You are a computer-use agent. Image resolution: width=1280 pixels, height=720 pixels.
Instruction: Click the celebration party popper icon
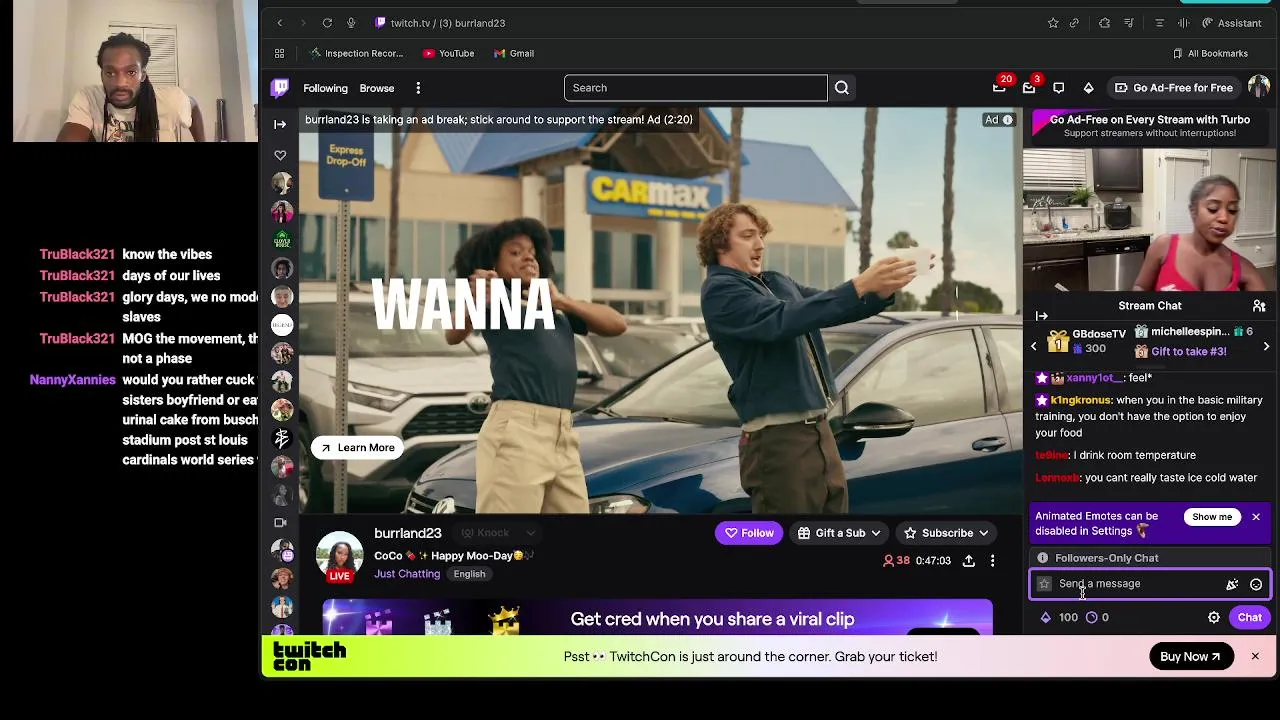1232,585
